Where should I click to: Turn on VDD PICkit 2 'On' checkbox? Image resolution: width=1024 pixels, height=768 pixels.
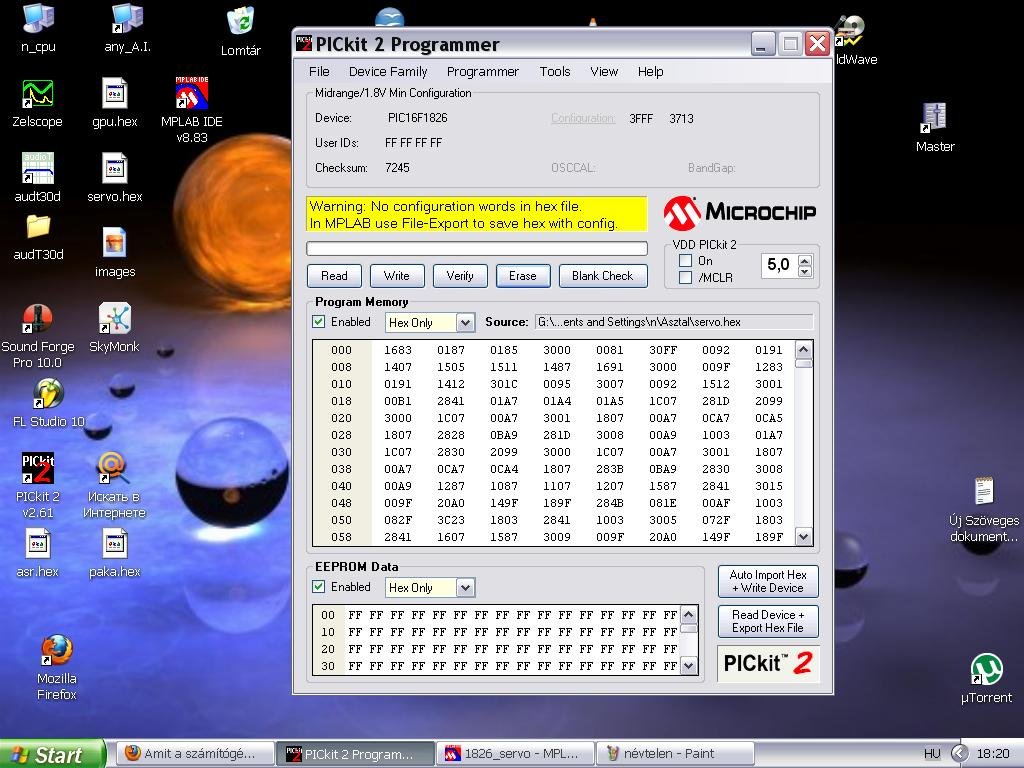coord(686,261)
